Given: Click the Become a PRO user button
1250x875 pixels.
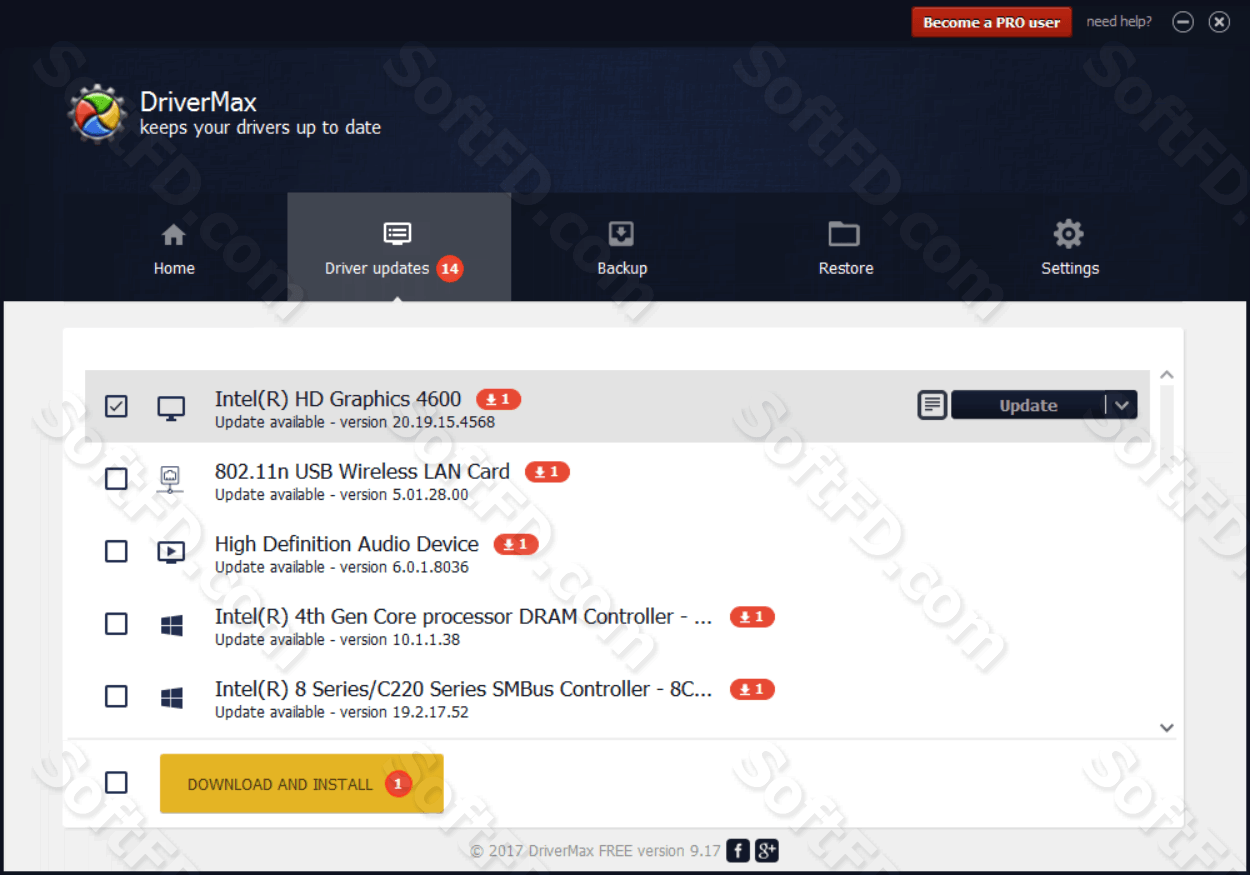Looking at the screenshot, I should pos(991,22).
